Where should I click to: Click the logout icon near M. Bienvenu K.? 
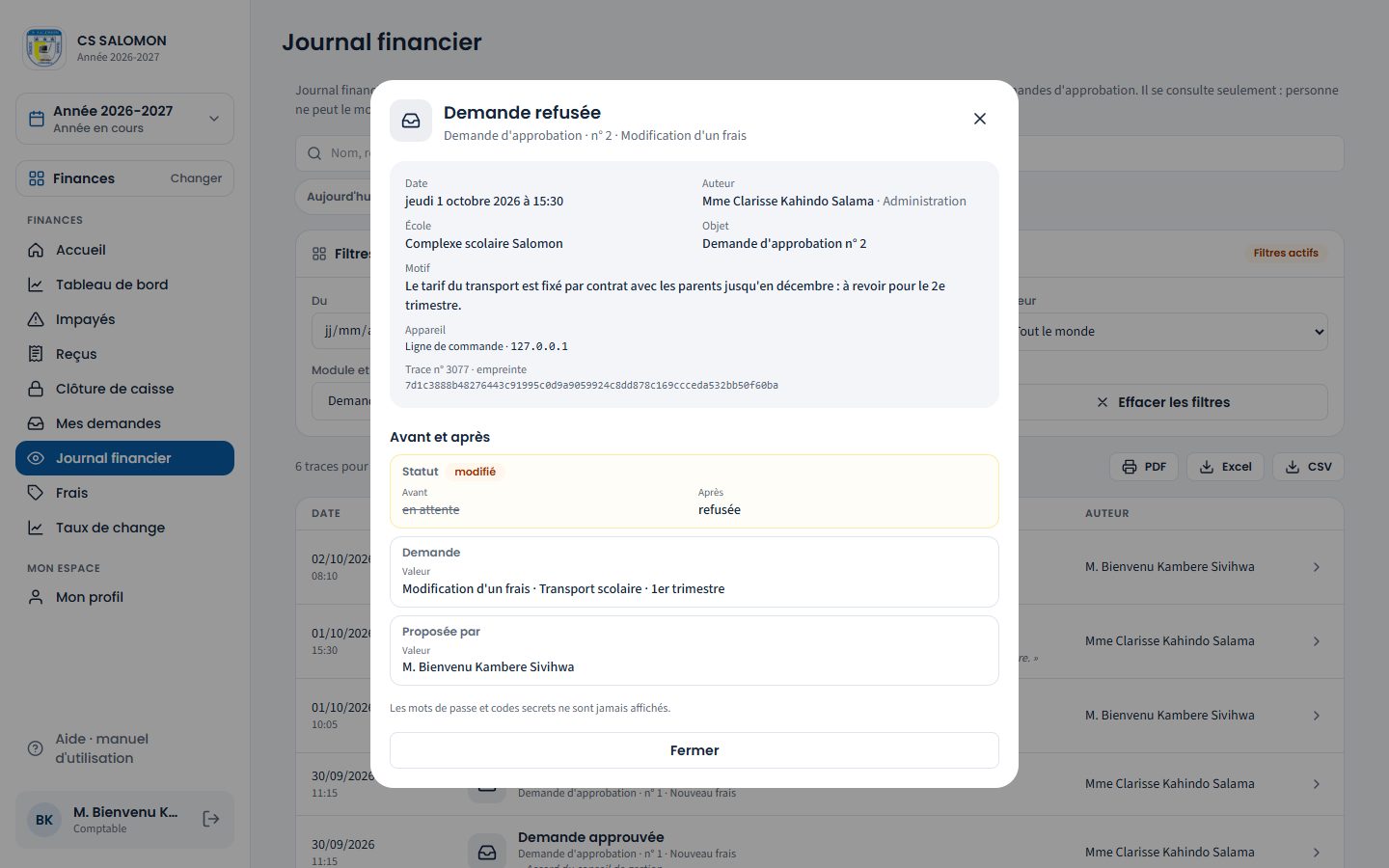click(211, 819)
